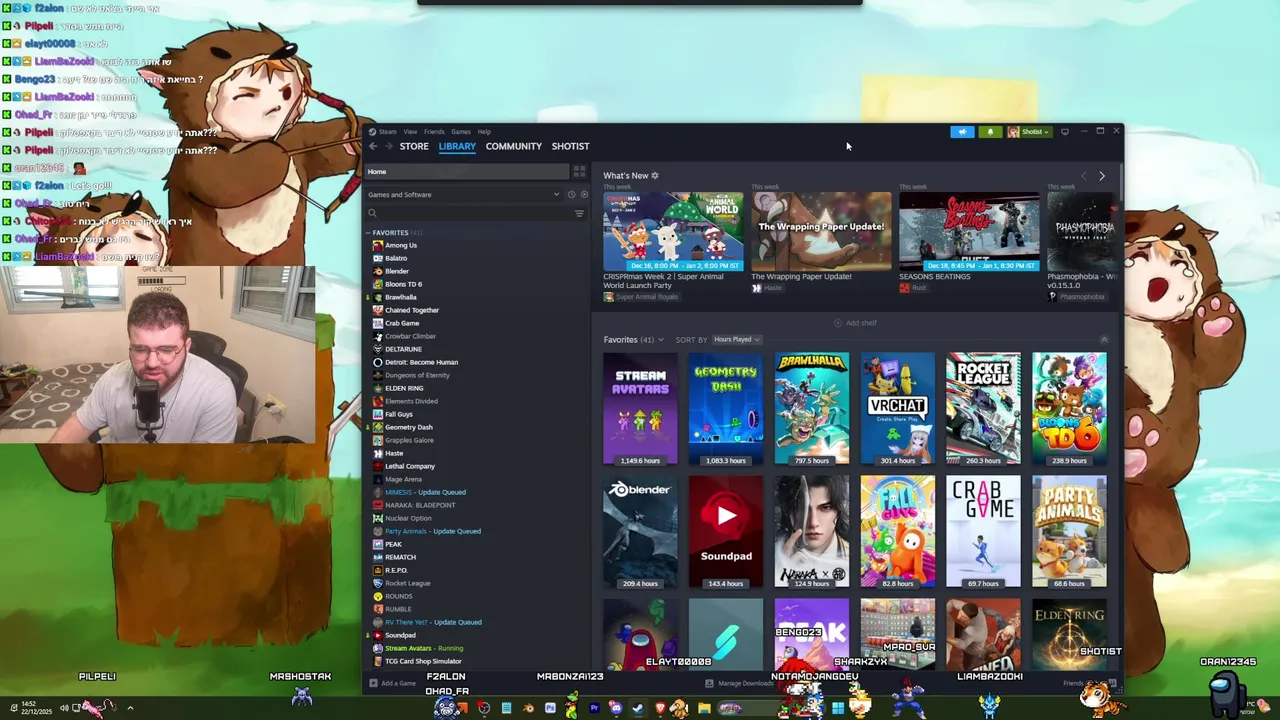Select the LIBRARY tab

pyautogui.click(x=457, y=146)
